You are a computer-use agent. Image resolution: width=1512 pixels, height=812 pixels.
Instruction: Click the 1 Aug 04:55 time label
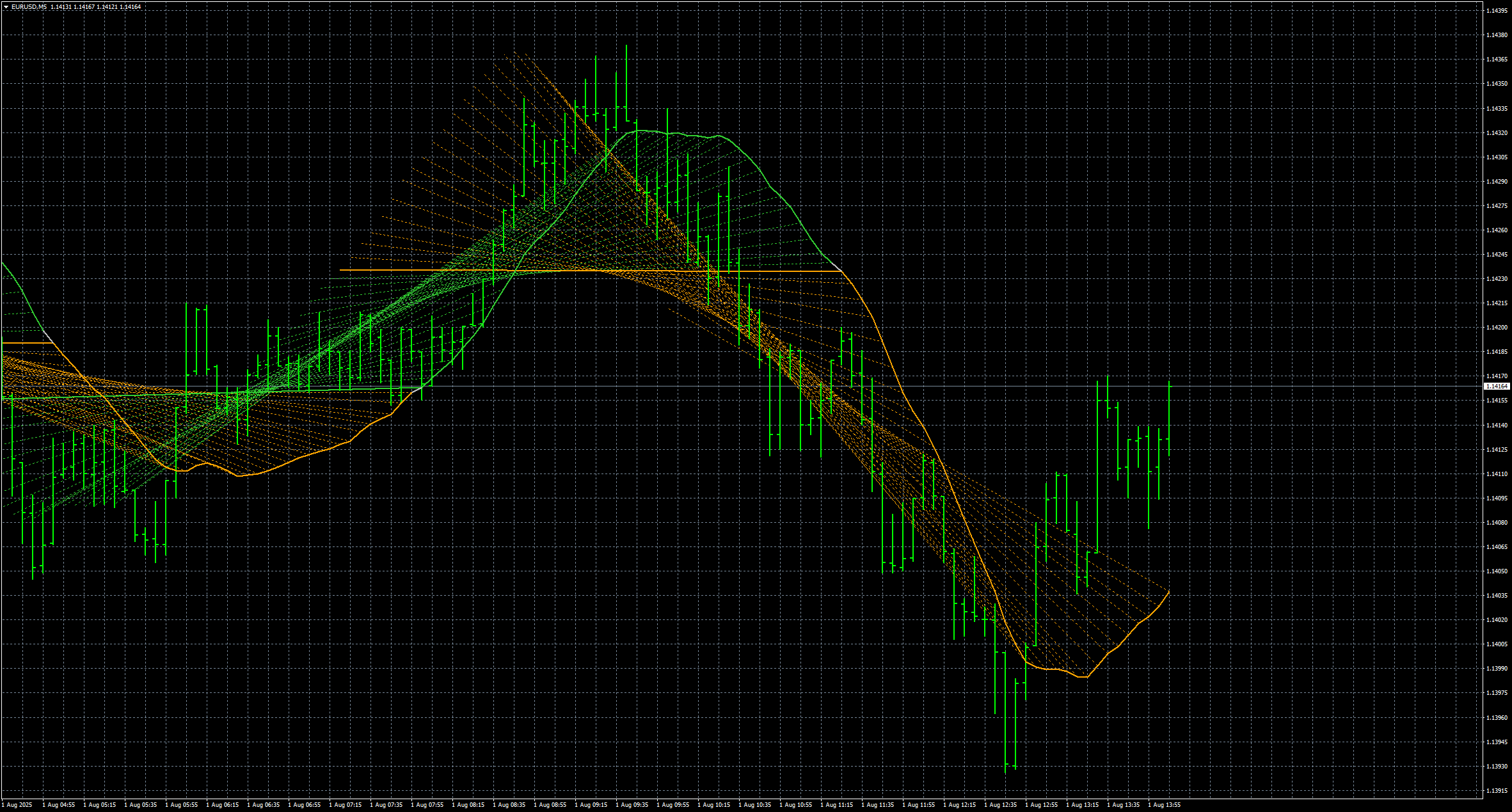[x=58, y=805]
